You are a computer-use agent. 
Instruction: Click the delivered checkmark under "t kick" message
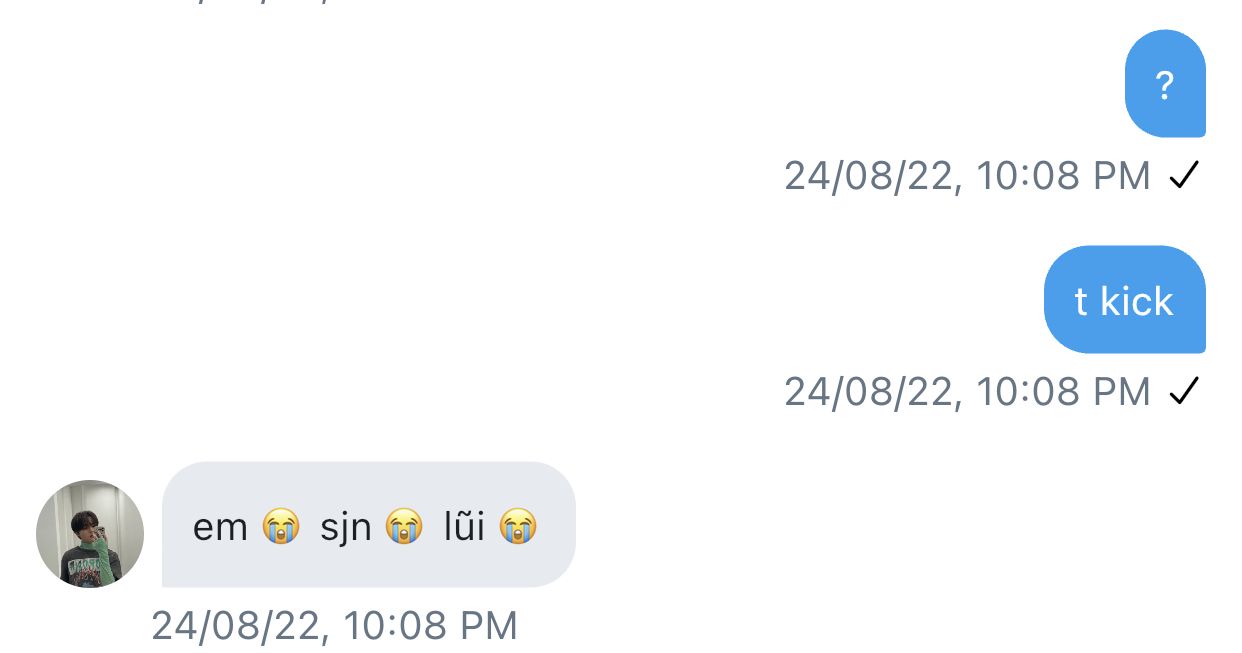[x=1183, y=392]
